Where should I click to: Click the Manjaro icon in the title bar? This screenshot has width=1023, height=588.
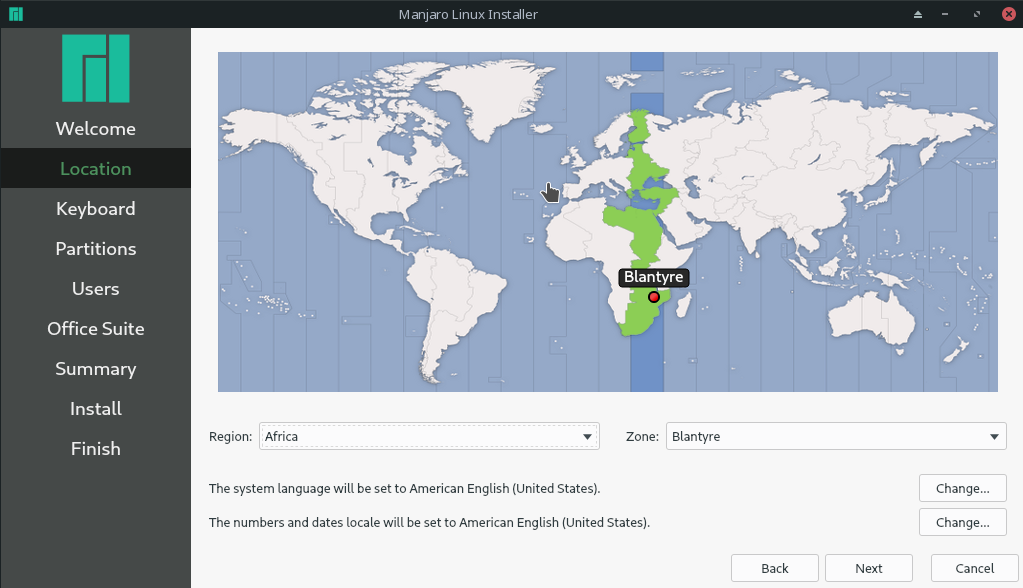point(16,14)
